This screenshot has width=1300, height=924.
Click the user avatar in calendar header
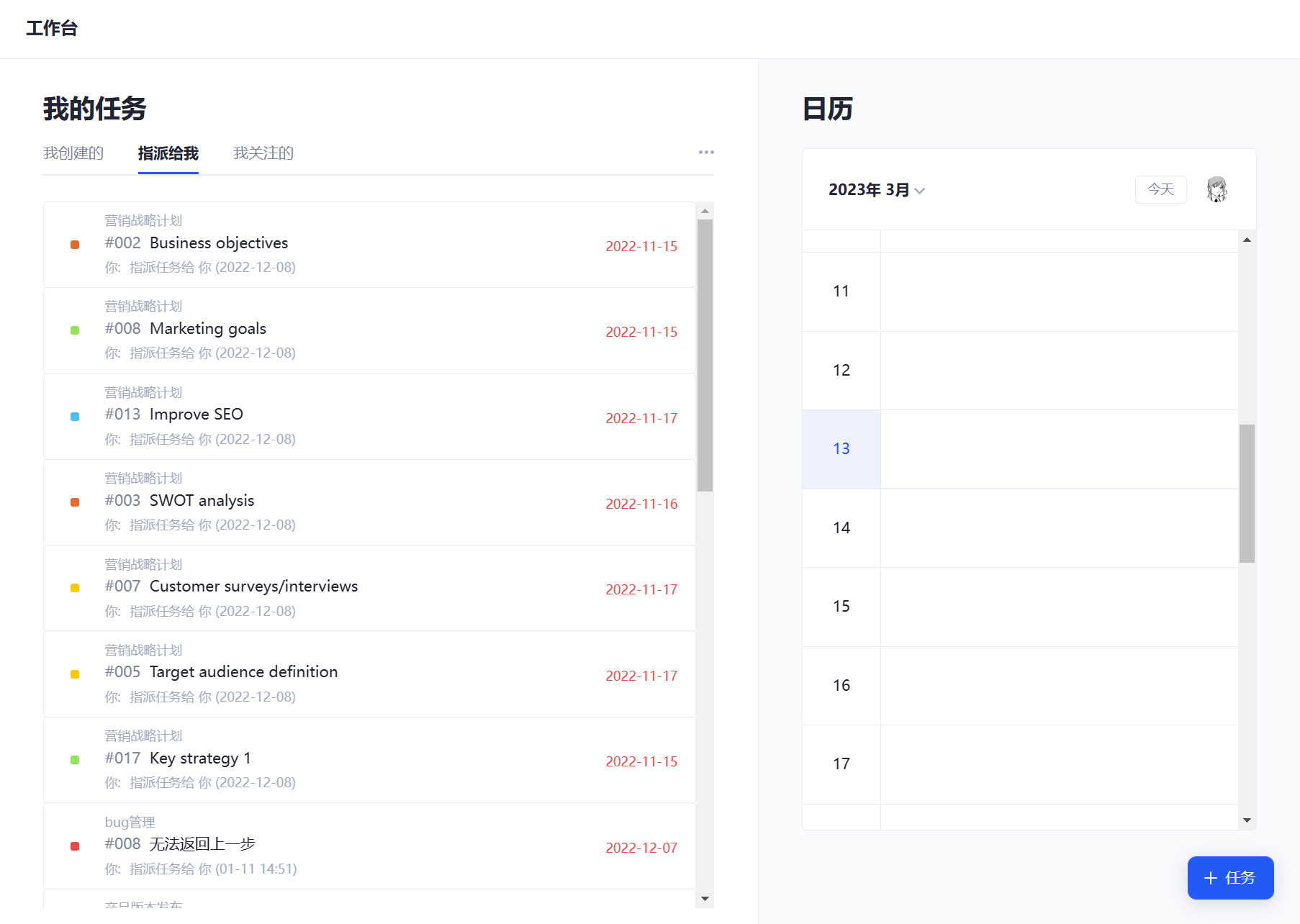(1217, 189)
